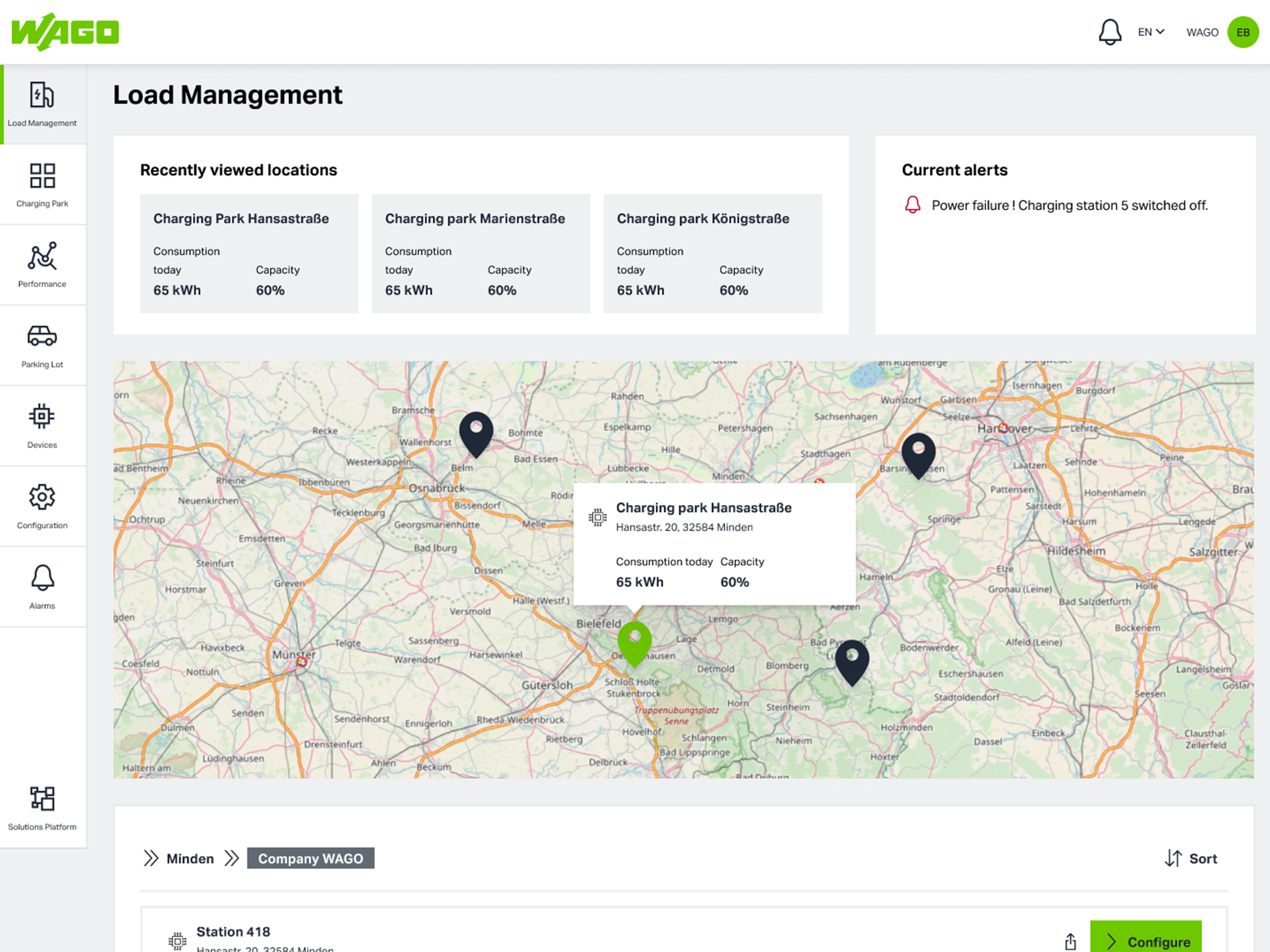Click the Sort label

(x=1203, y=859)
